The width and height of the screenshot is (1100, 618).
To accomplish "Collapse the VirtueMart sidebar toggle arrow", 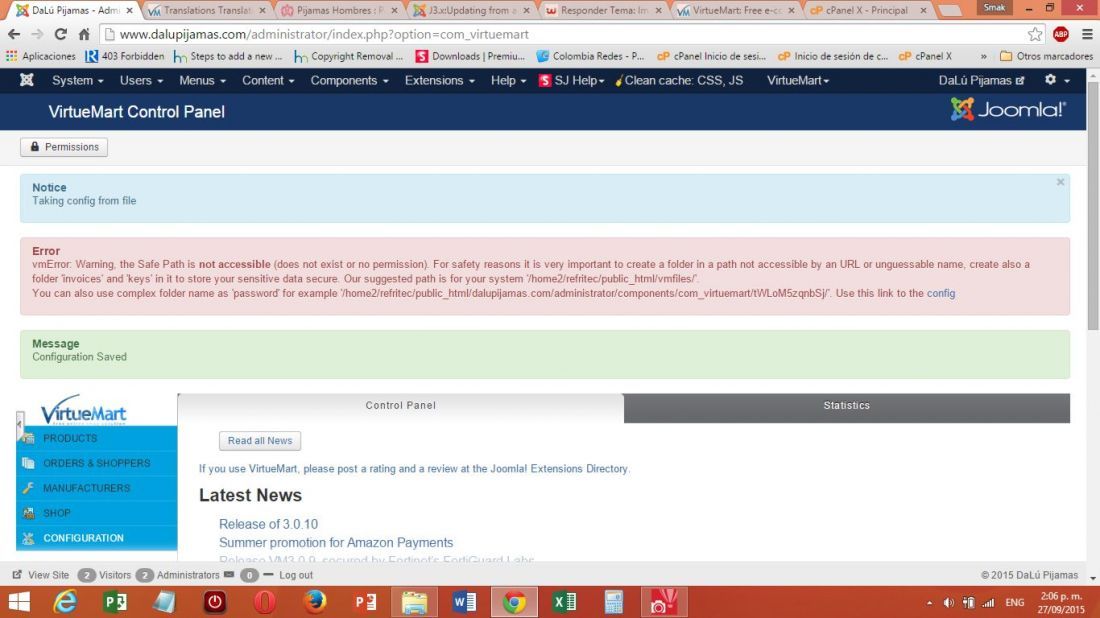I will pos(20,424).
